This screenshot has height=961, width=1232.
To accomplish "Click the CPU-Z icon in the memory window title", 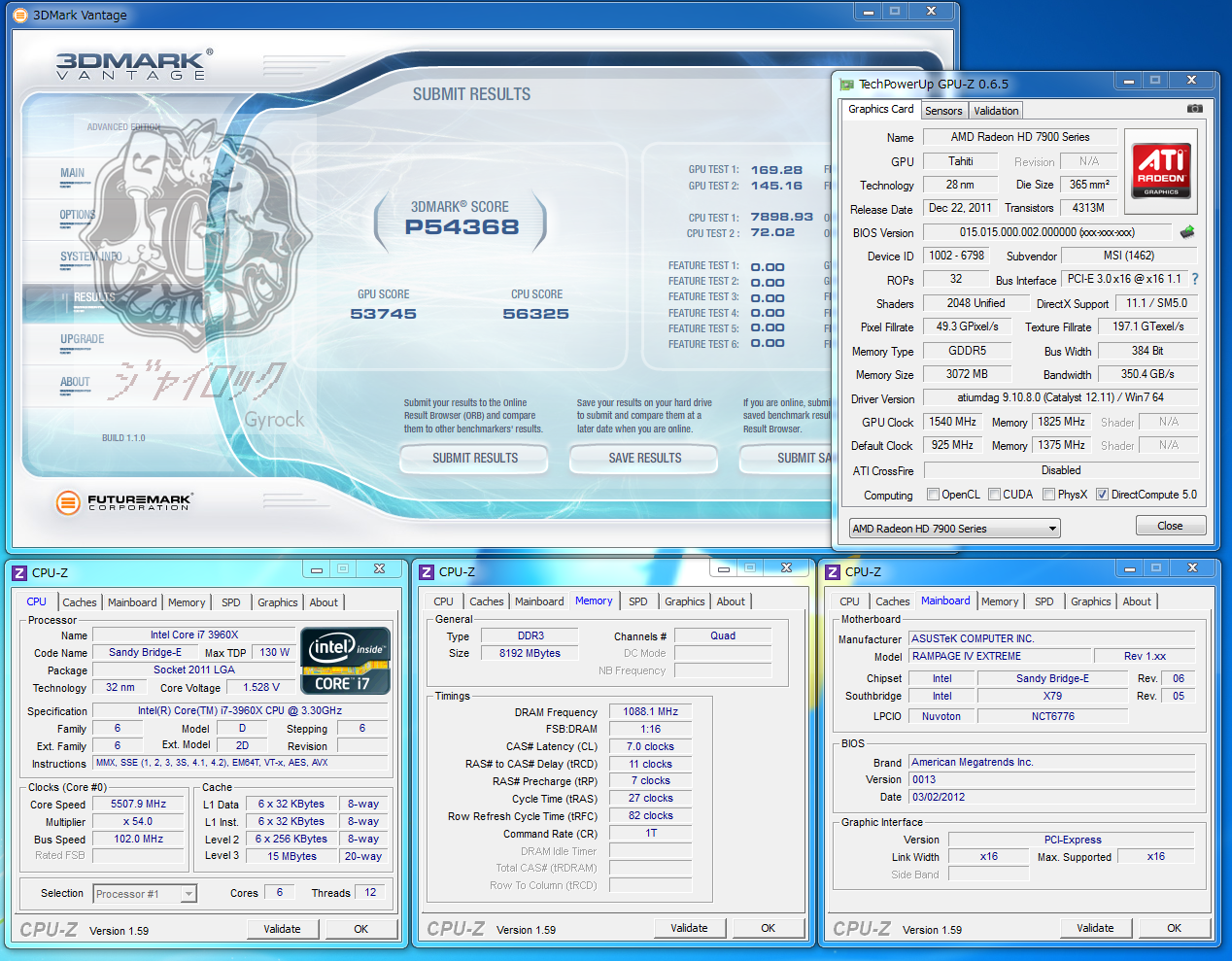I will pyautogui.click(x=427, y=572).
